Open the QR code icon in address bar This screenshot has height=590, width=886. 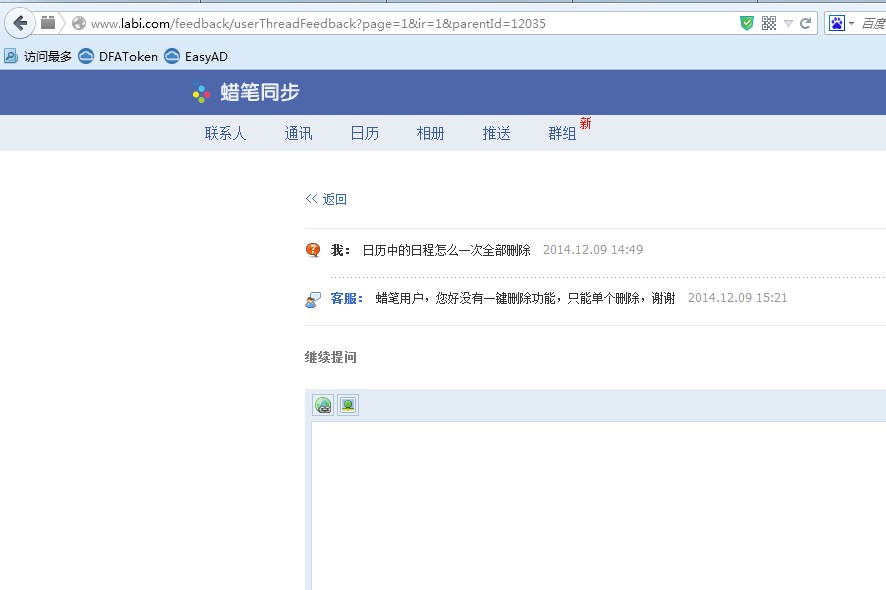[768, 23]
